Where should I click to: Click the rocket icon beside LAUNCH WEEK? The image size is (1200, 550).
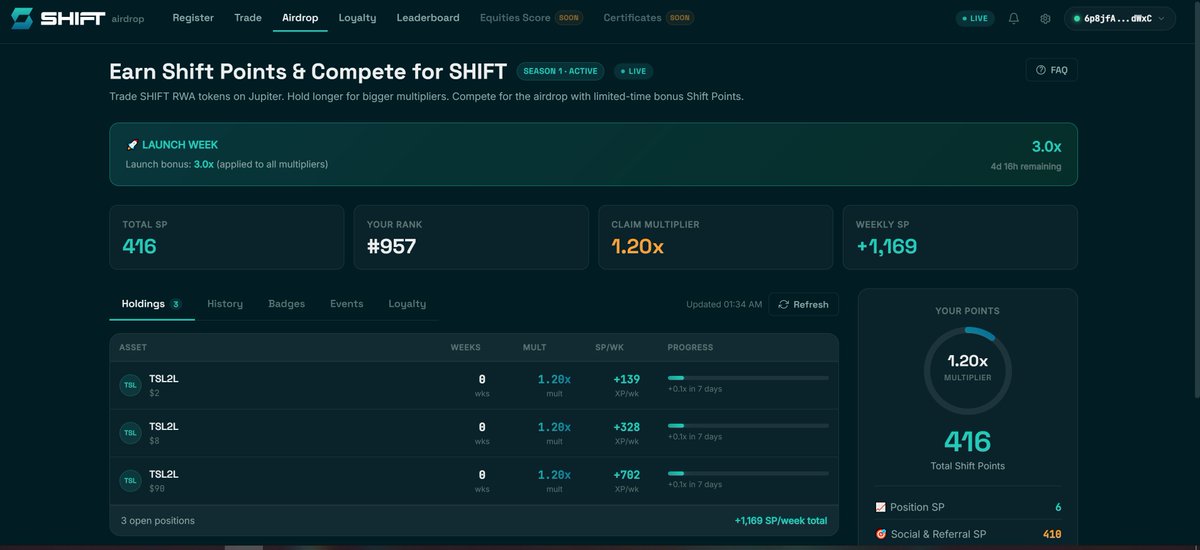pyautogui.click(x=132, y=145)
